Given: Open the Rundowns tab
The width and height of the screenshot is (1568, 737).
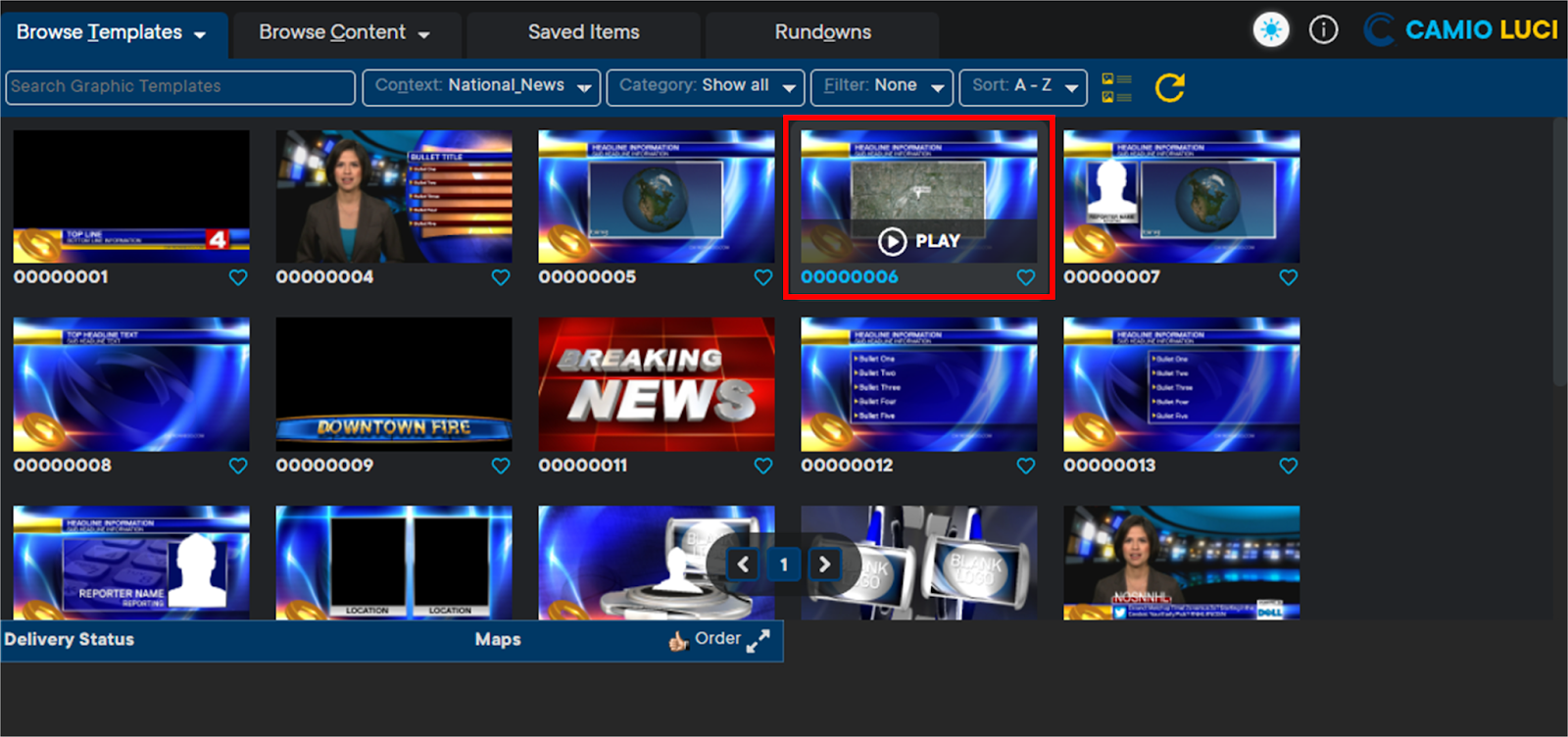Looking at the screenshot, I should [x=822, y=32].
